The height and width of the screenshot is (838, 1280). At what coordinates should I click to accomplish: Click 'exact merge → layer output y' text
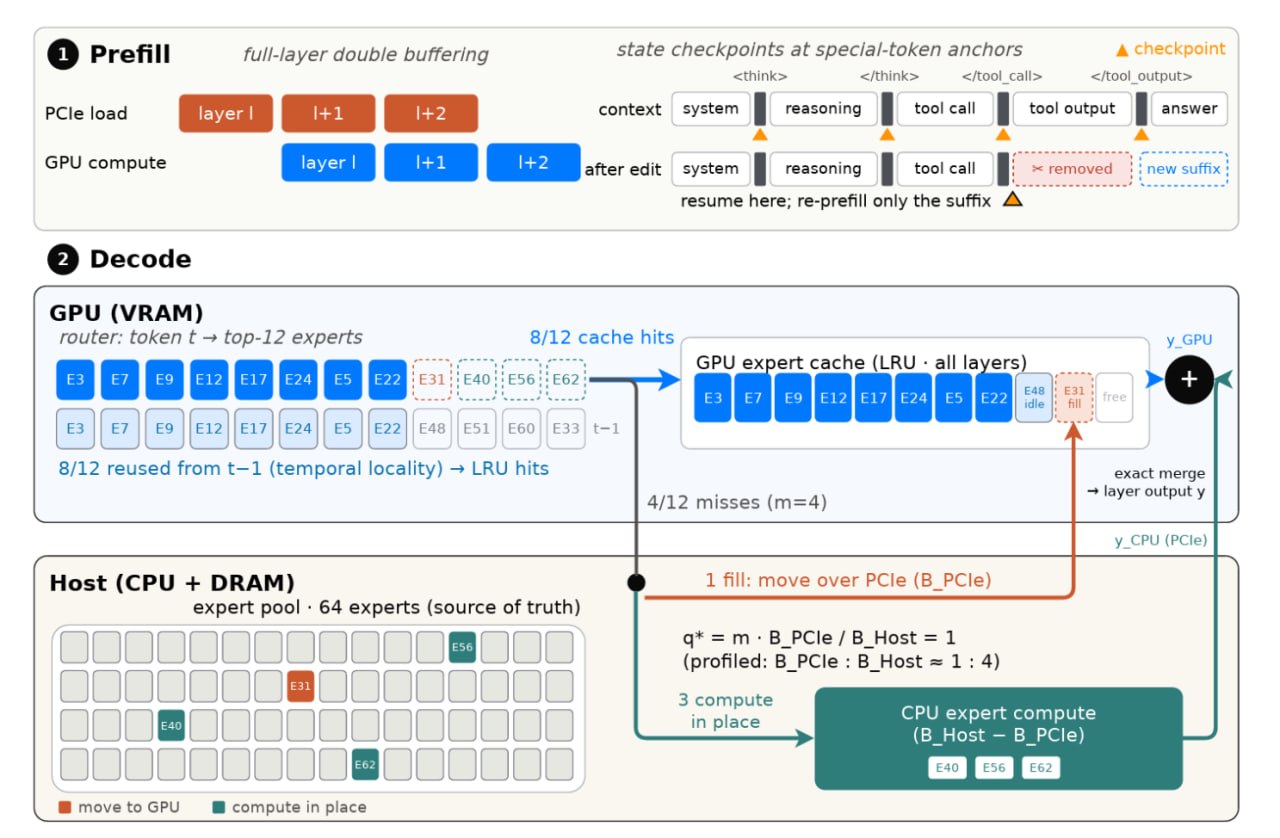[x=1146, y=482]
